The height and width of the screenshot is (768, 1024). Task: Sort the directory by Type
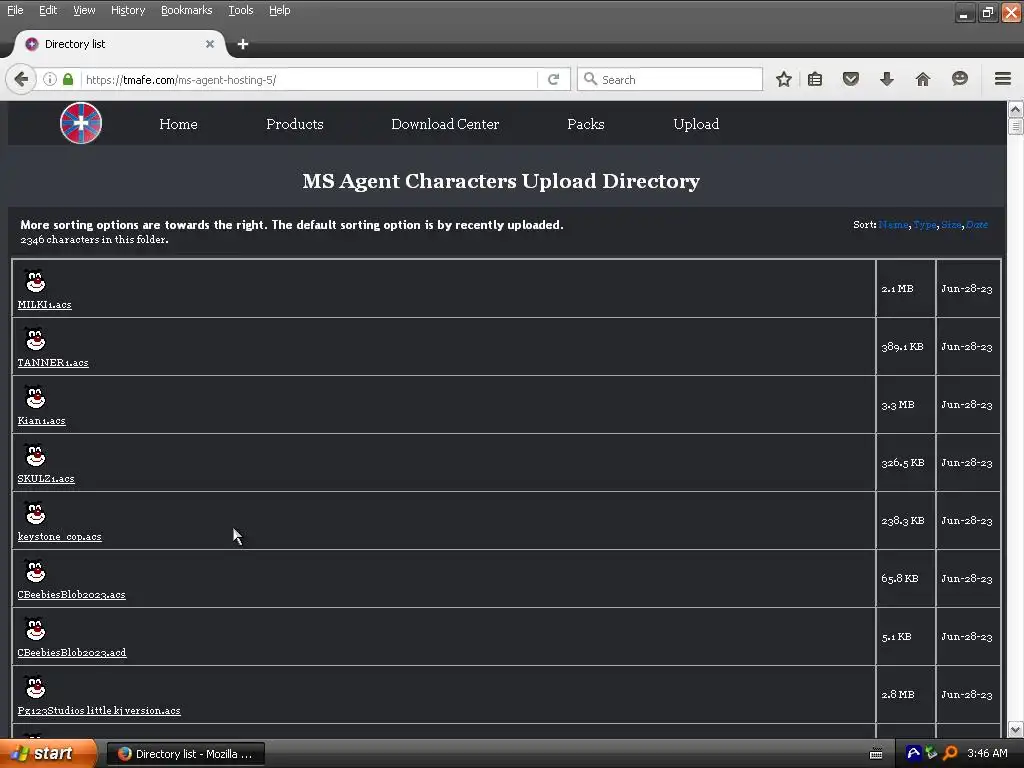click(x=925, y=225)
